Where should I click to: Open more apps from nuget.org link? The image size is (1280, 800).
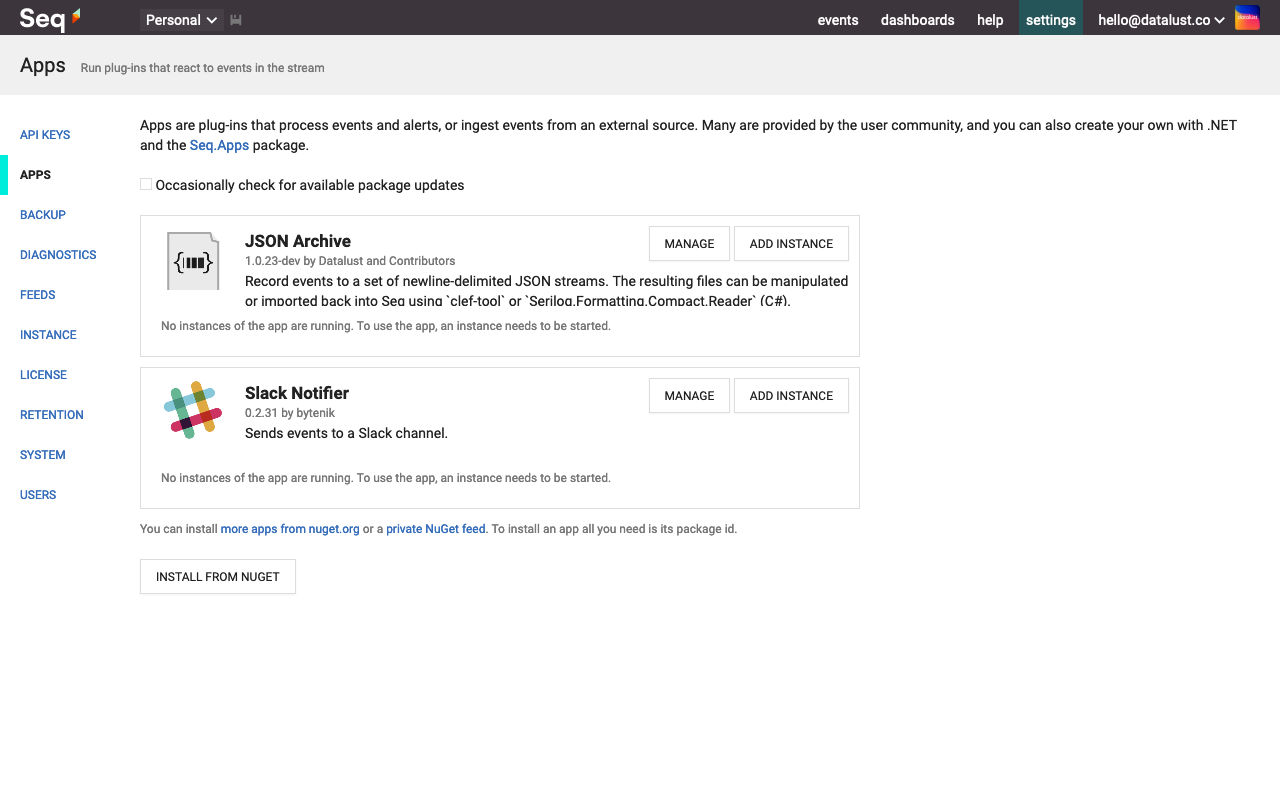(x=290, y=529)
